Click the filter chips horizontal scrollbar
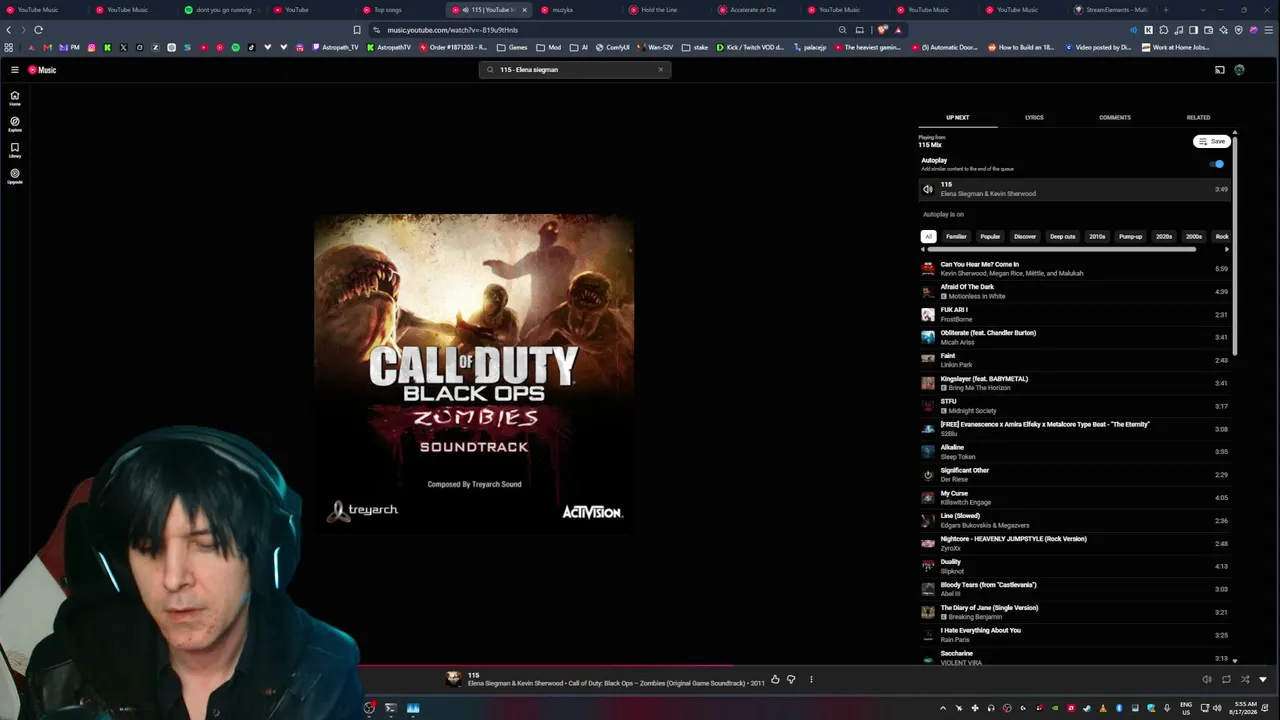The width and height of the screenshot is (1280, 720). pyautogui.click(x=1062, y=249)
